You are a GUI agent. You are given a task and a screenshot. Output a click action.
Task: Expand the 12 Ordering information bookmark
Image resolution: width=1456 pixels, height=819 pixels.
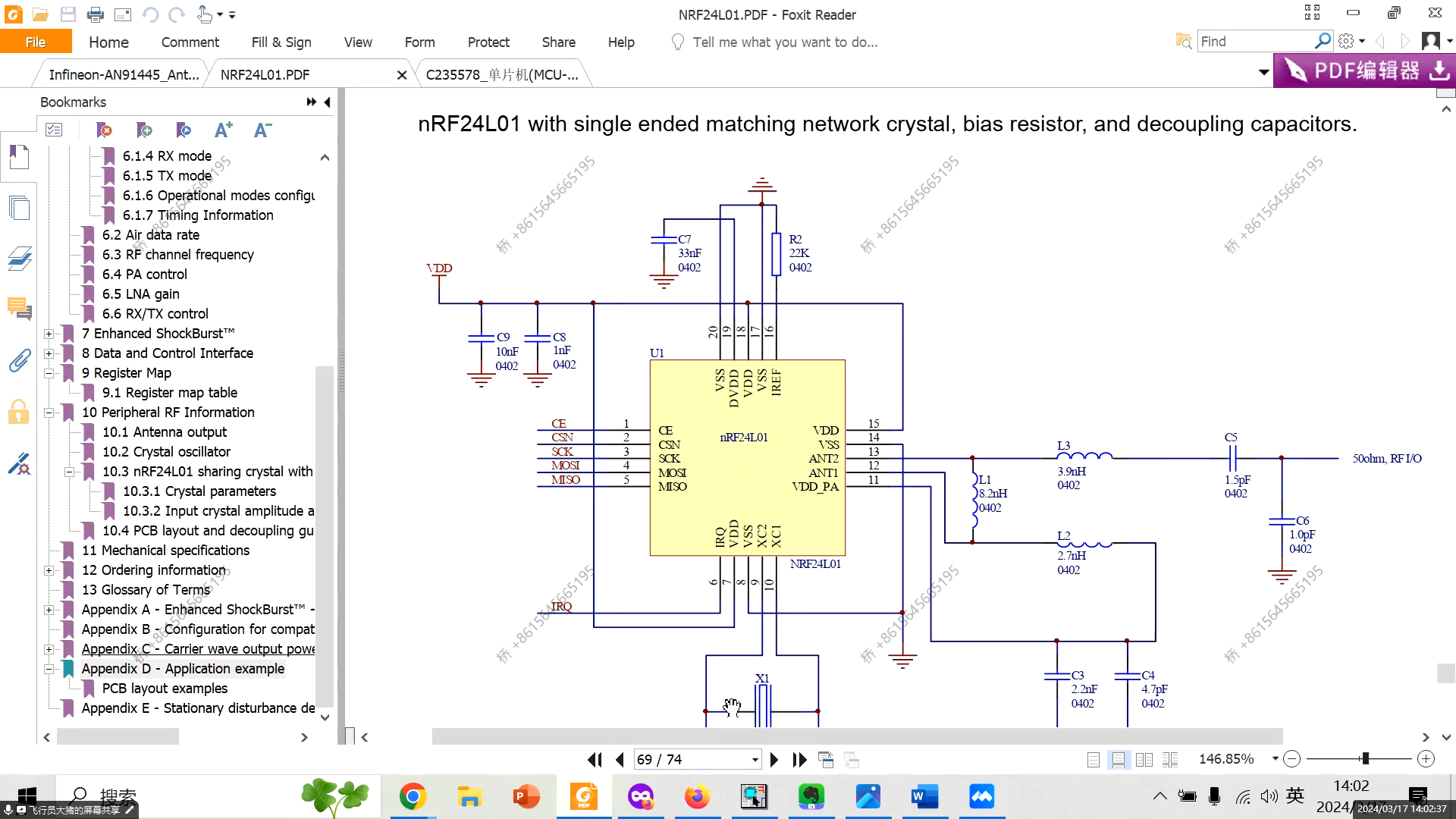pos(49,570)
